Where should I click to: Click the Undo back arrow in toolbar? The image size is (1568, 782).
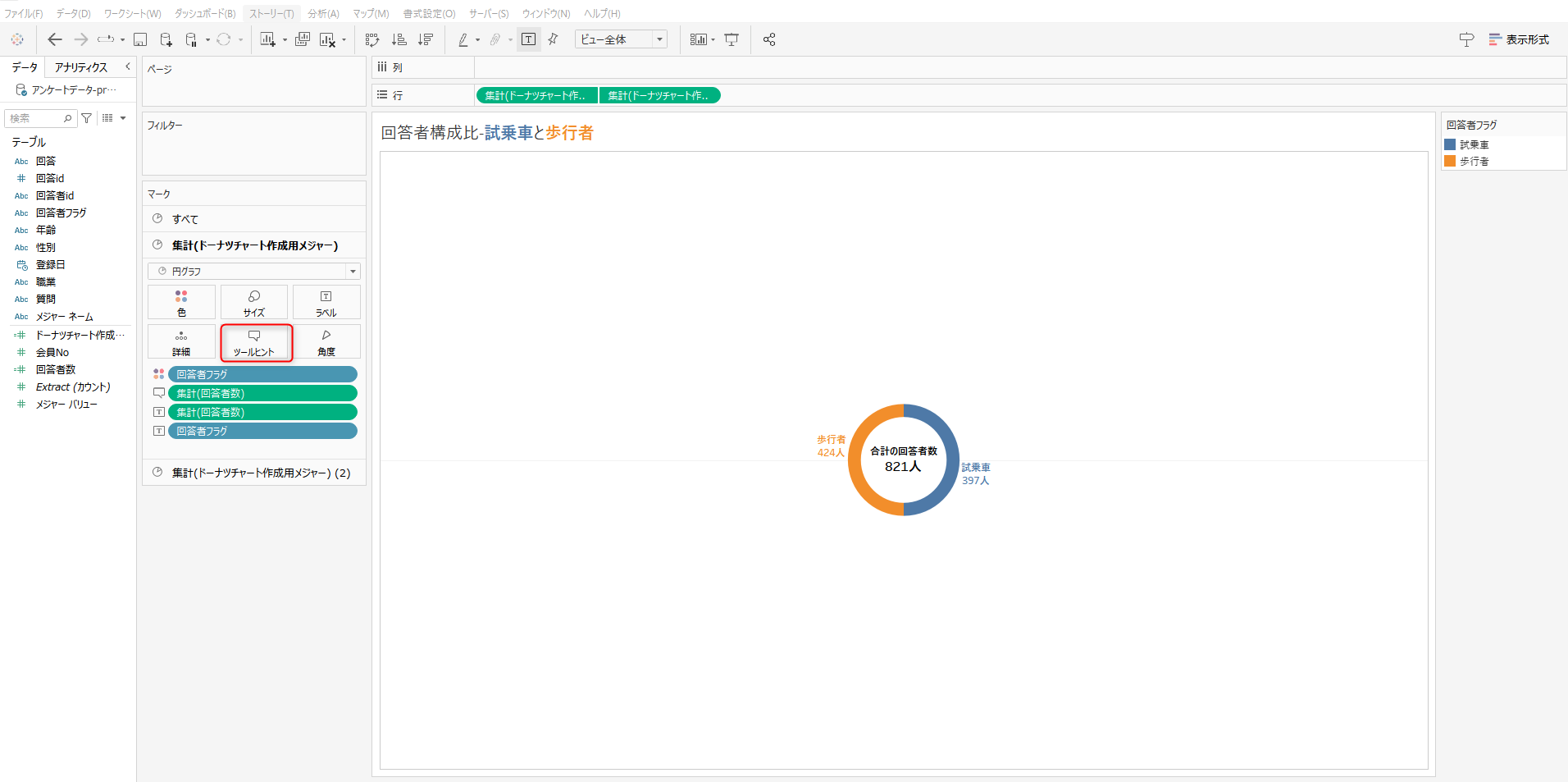(55, 39)
